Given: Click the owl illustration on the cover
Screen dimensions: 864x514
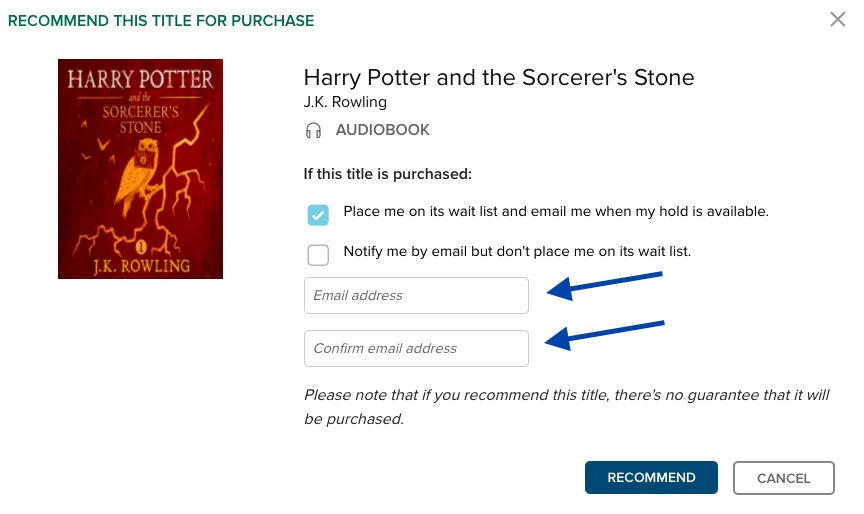Looking at the screenshot, I should click(x=138, y=176).
